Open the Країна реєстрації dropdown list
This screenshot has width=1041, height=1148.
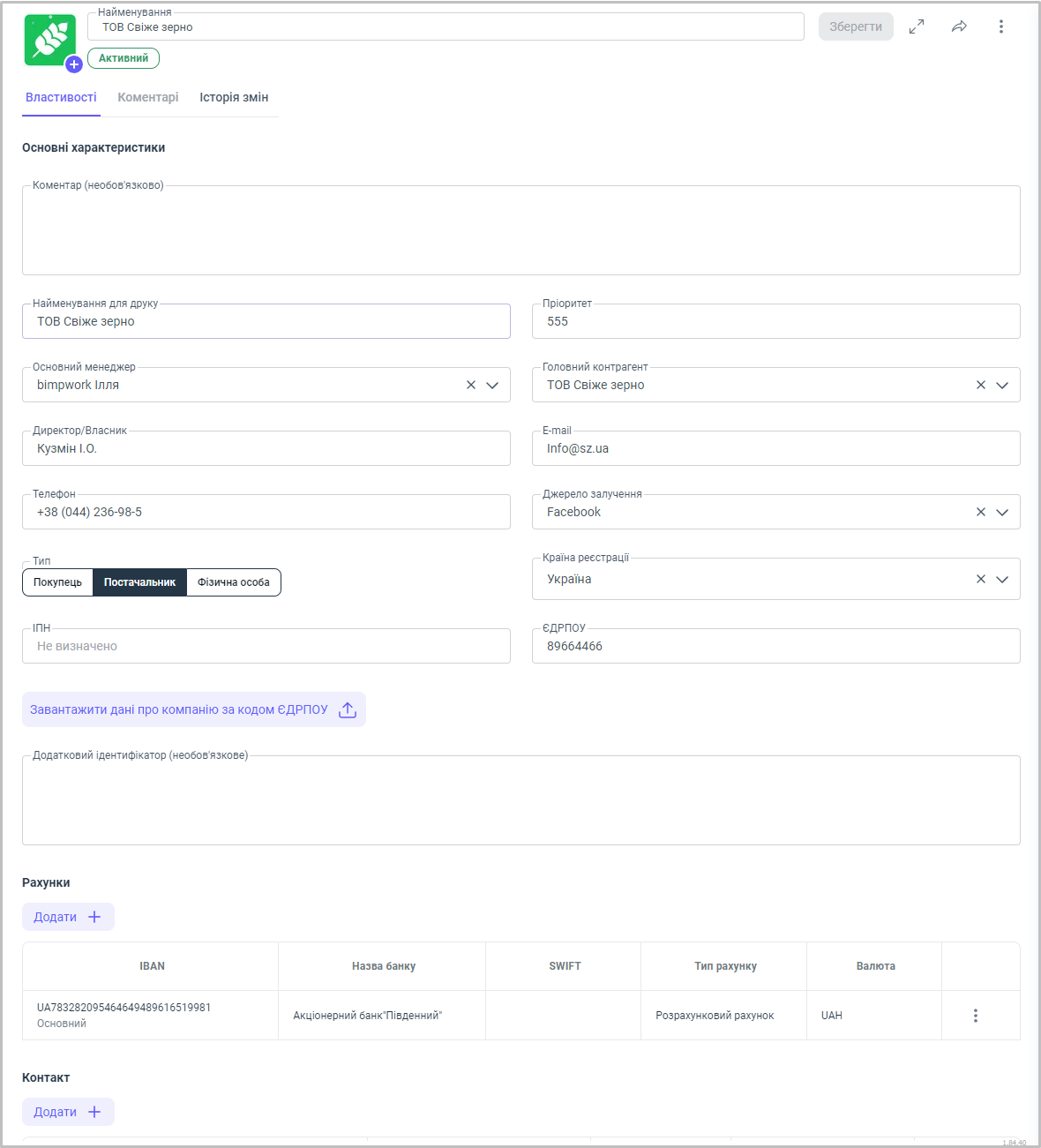coord(1002,579)
